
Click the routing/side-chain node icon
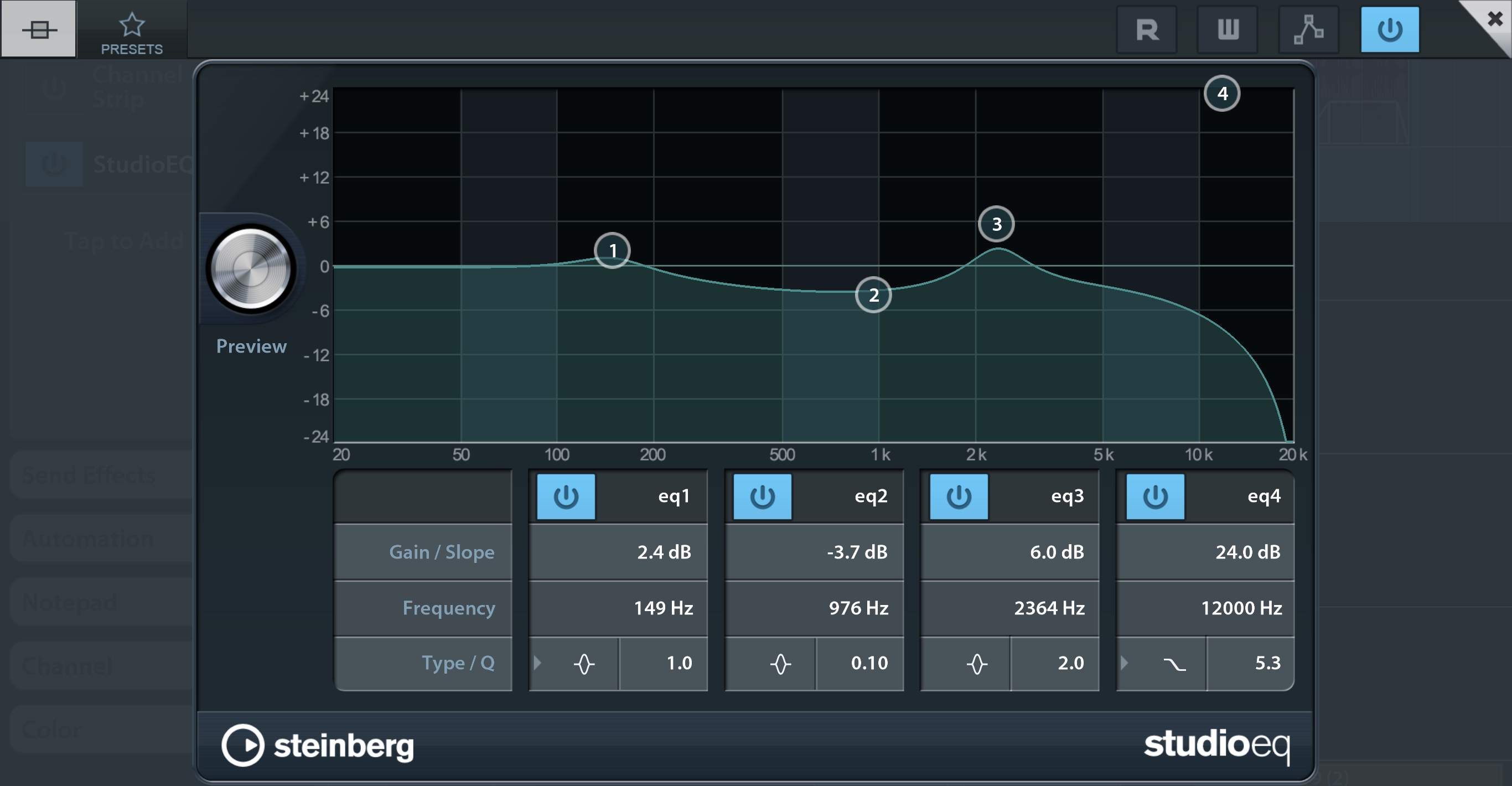pyautogui.click(x=1309, y=29)
